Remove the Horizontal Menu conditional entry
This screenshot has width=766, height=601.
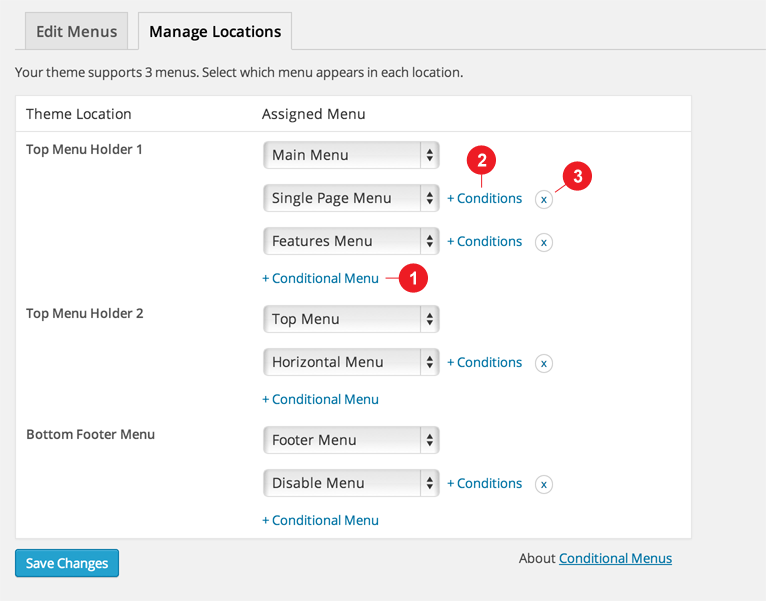coord(544,363)
